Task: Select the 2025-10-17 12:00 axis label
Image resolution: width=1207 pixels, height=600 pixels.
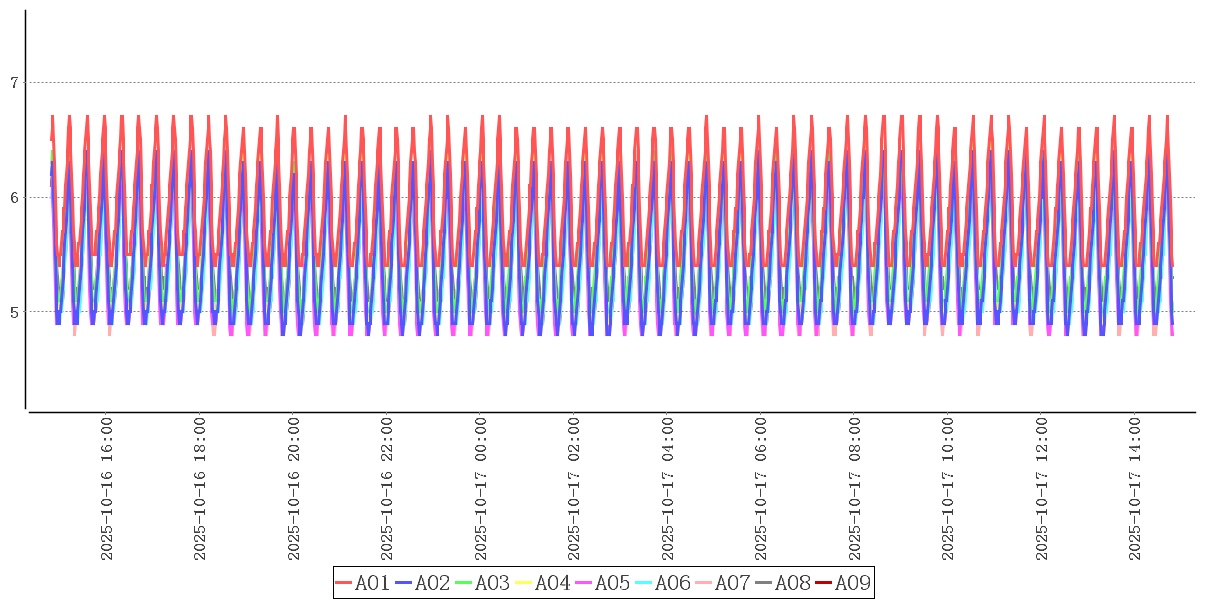Action: (1042, 489)
